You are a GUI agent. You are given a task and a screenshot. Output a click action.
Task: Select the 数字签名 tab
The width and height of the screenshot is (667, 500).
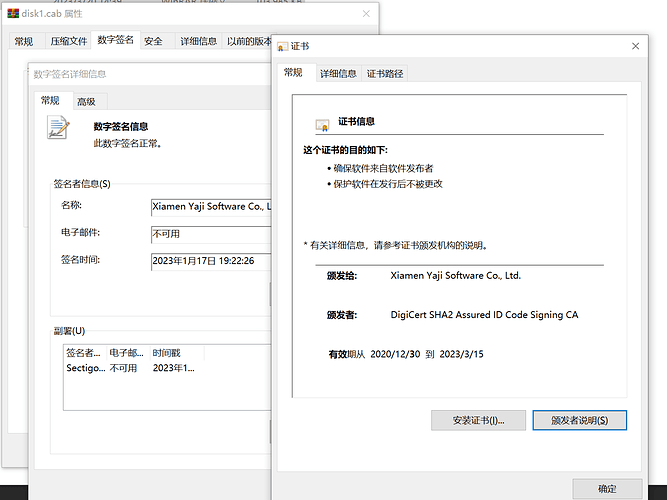(115, 40)
